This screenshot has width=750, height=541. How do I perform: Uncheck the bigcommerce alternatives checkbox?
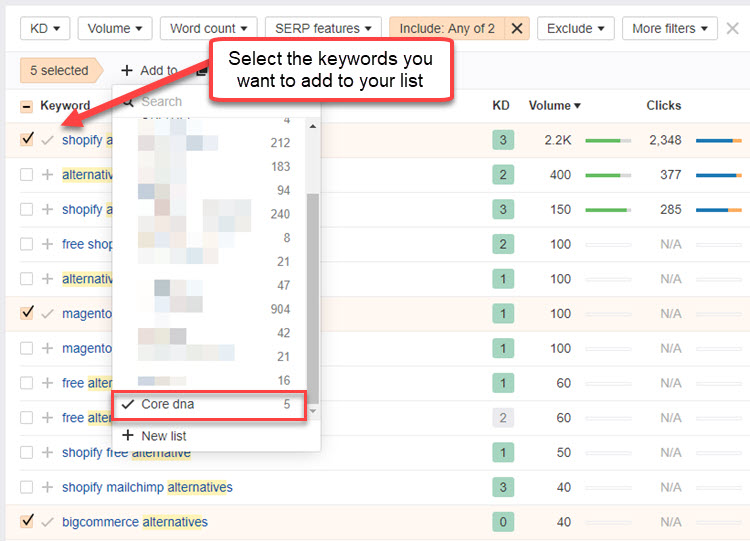coord(26,521)
